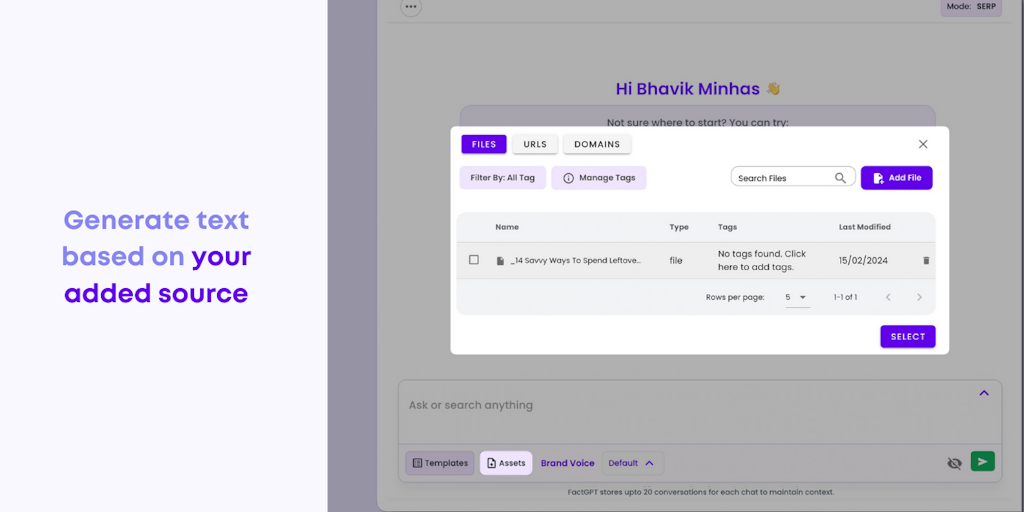This screenshot has width=1024, height=512.
Task: Switch to the DOMAINS tab
Action: pyautogui.click(x=597, y=144)
